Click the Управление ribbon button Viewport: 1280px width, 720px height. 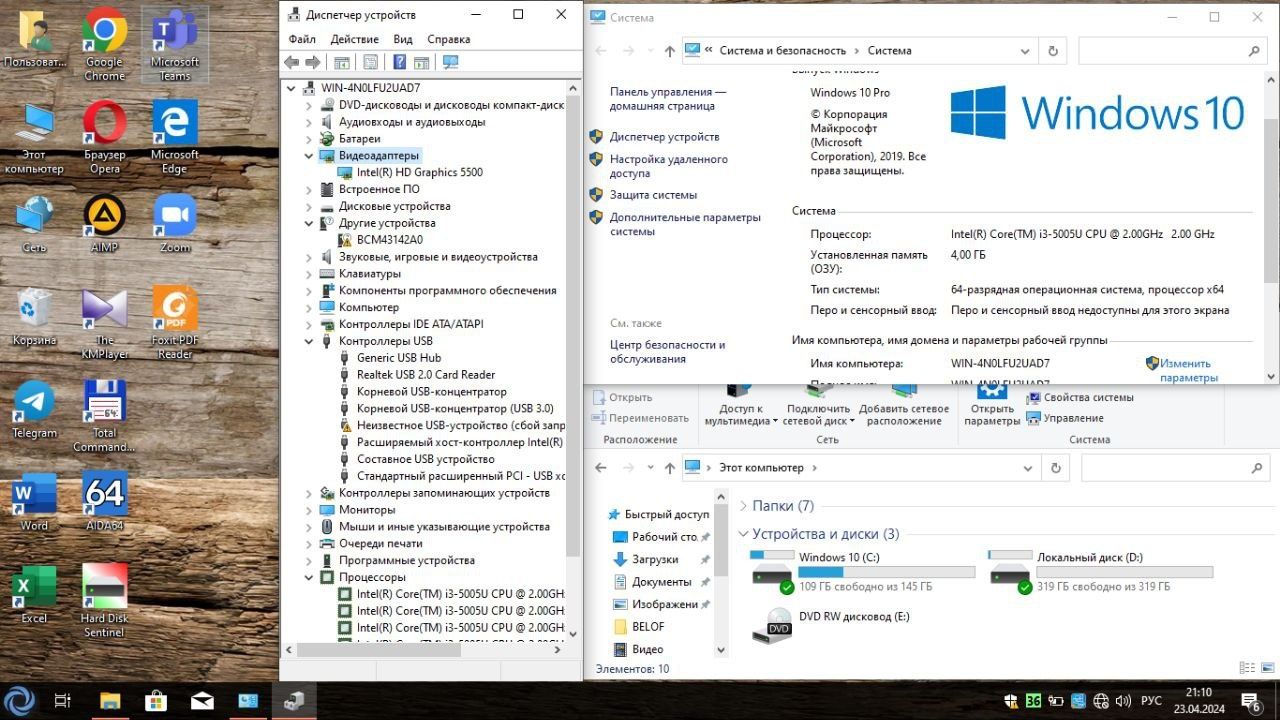[1065, 418]
